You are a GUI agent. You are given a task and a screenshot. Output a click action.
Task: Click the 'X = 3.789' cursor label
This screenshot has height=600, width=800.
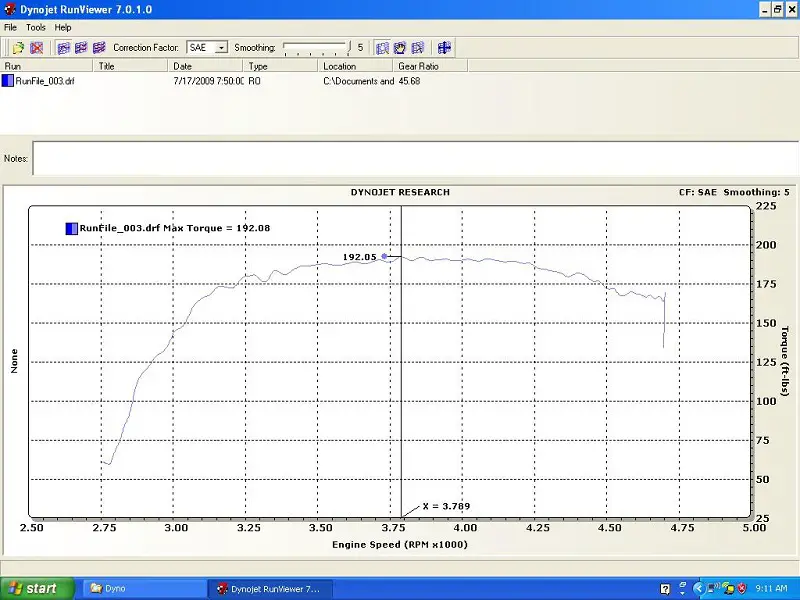point(446,506)
